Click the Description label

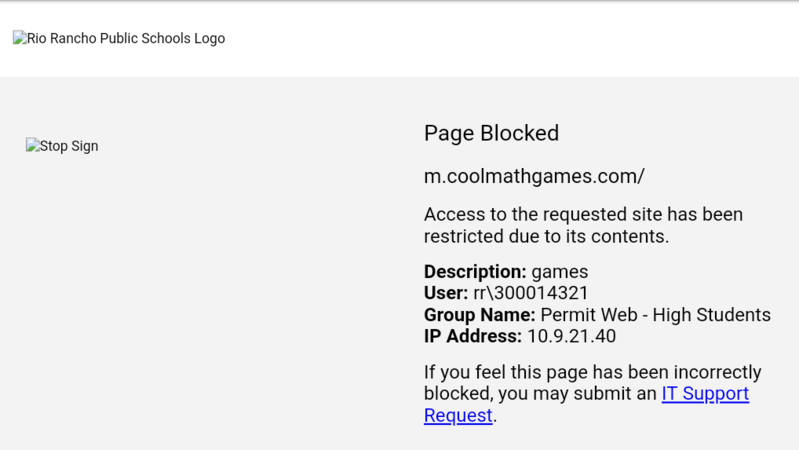474,272
